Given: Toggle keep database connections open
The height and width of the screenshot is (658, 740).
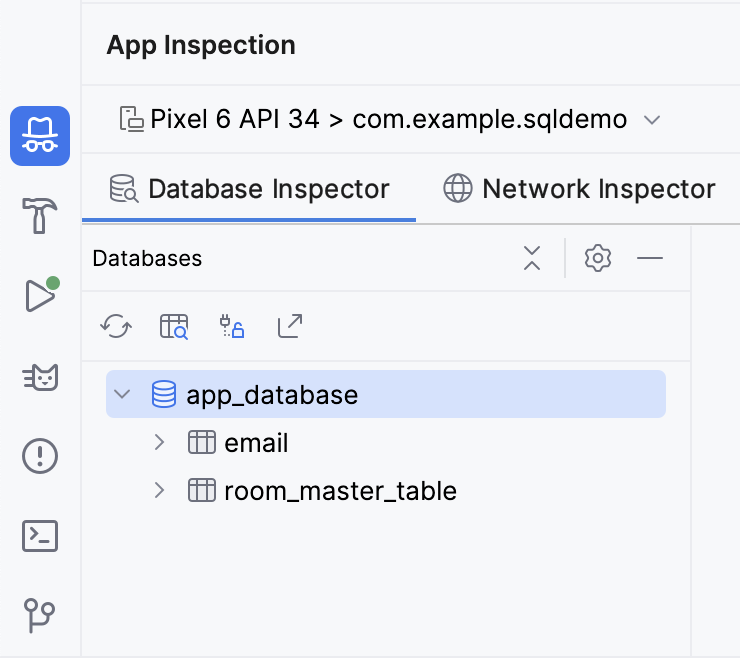Looking at the screenshot, I should click(232, 326).
